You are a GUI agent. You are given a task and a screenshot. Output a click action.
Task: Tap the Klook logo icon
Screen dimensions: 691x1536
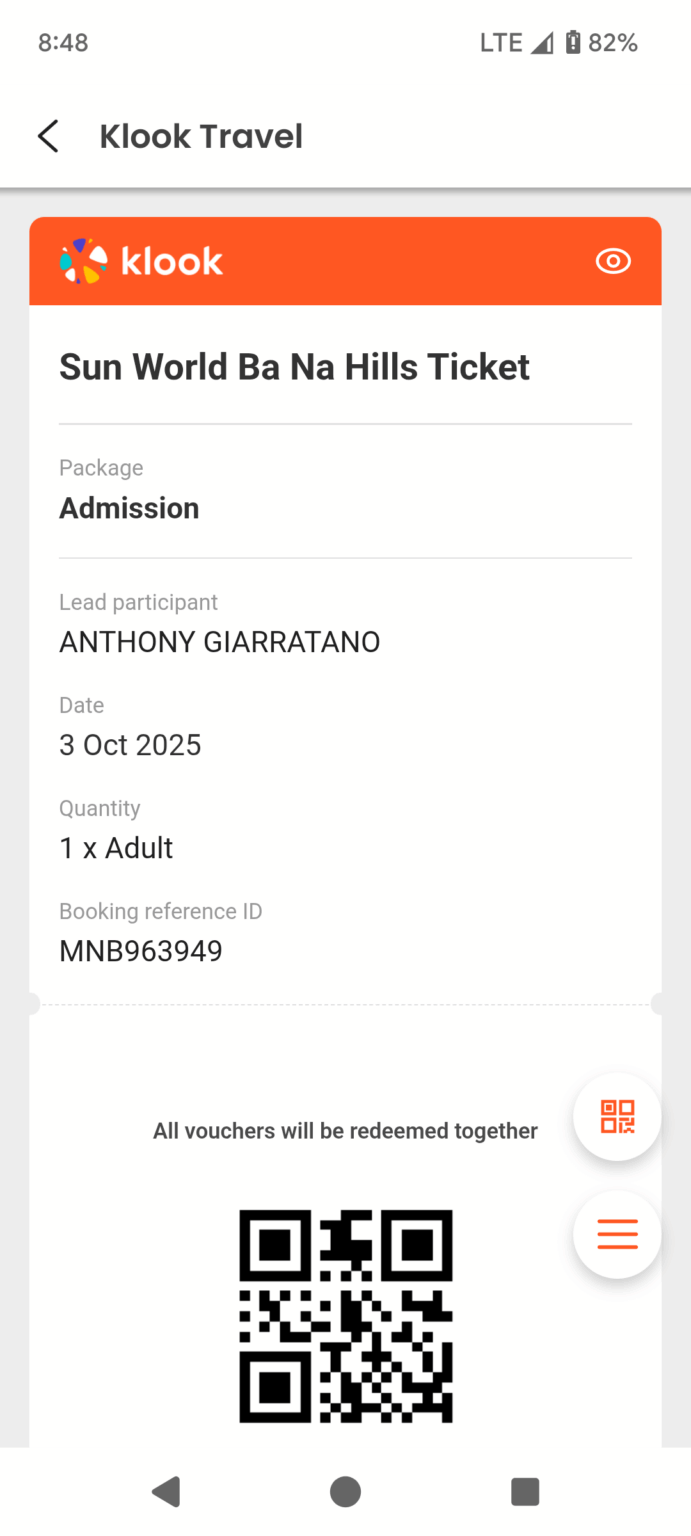(x=83, y=261)
